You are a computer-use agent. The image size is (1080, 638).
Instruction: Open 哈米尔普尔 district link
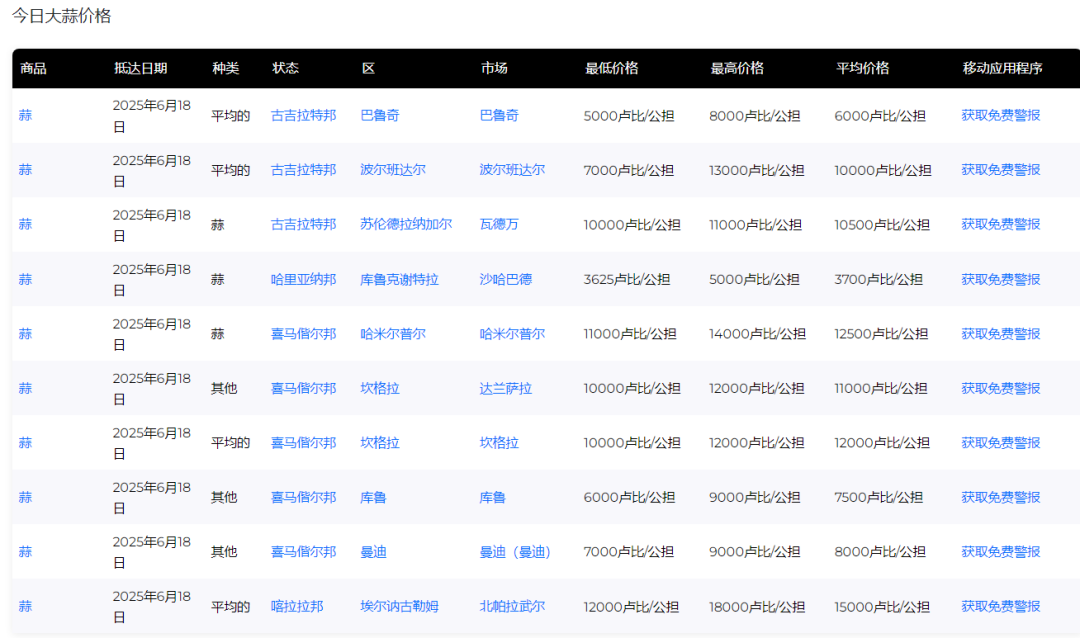pyautogui.click(x=393, y=334)
